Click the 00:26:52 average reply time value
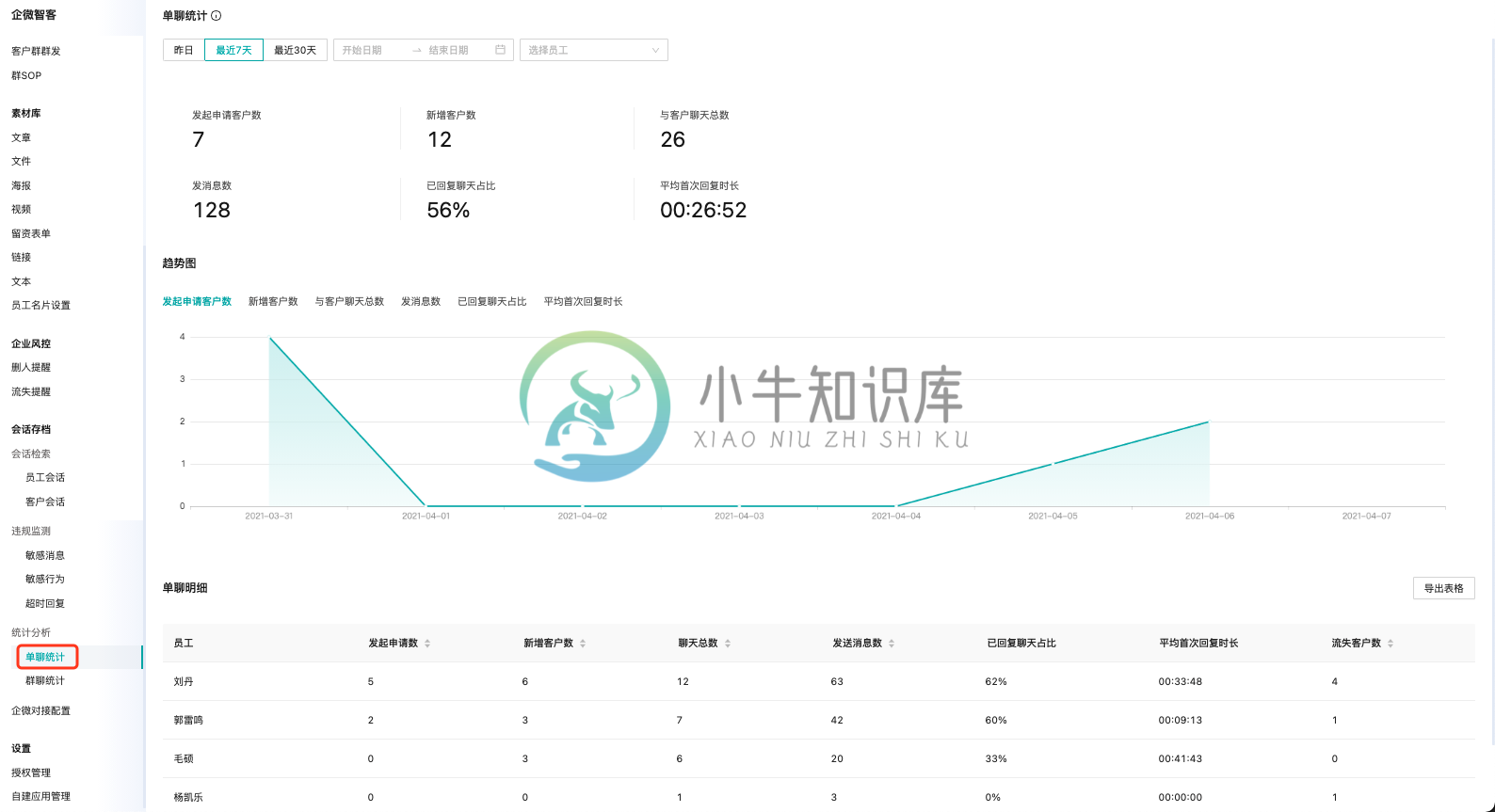This screenshot has width=1495, height=812. 703,210
